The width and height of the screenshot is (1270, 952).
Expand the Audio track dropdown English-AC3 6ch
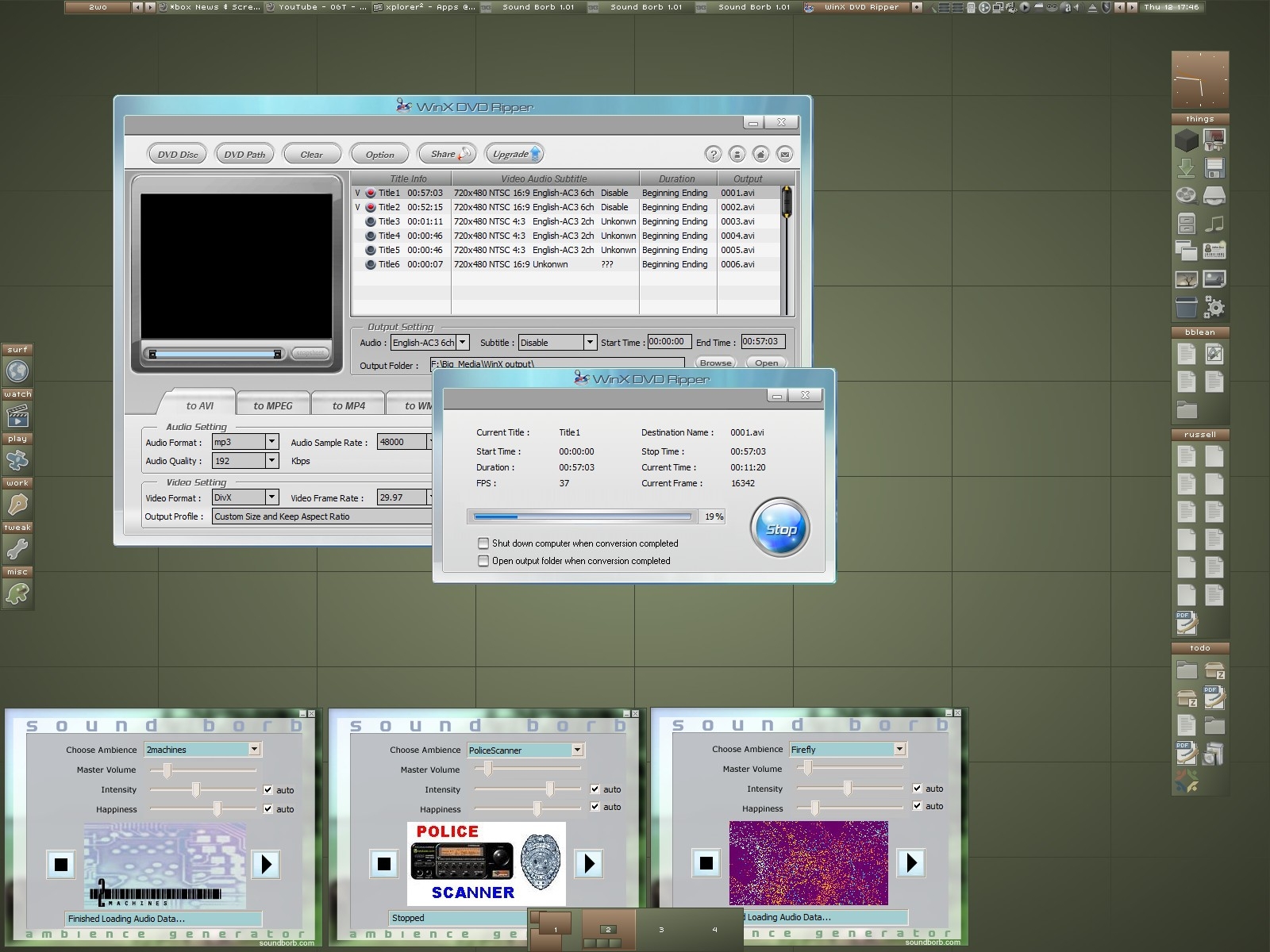click(x=463, y=343)
